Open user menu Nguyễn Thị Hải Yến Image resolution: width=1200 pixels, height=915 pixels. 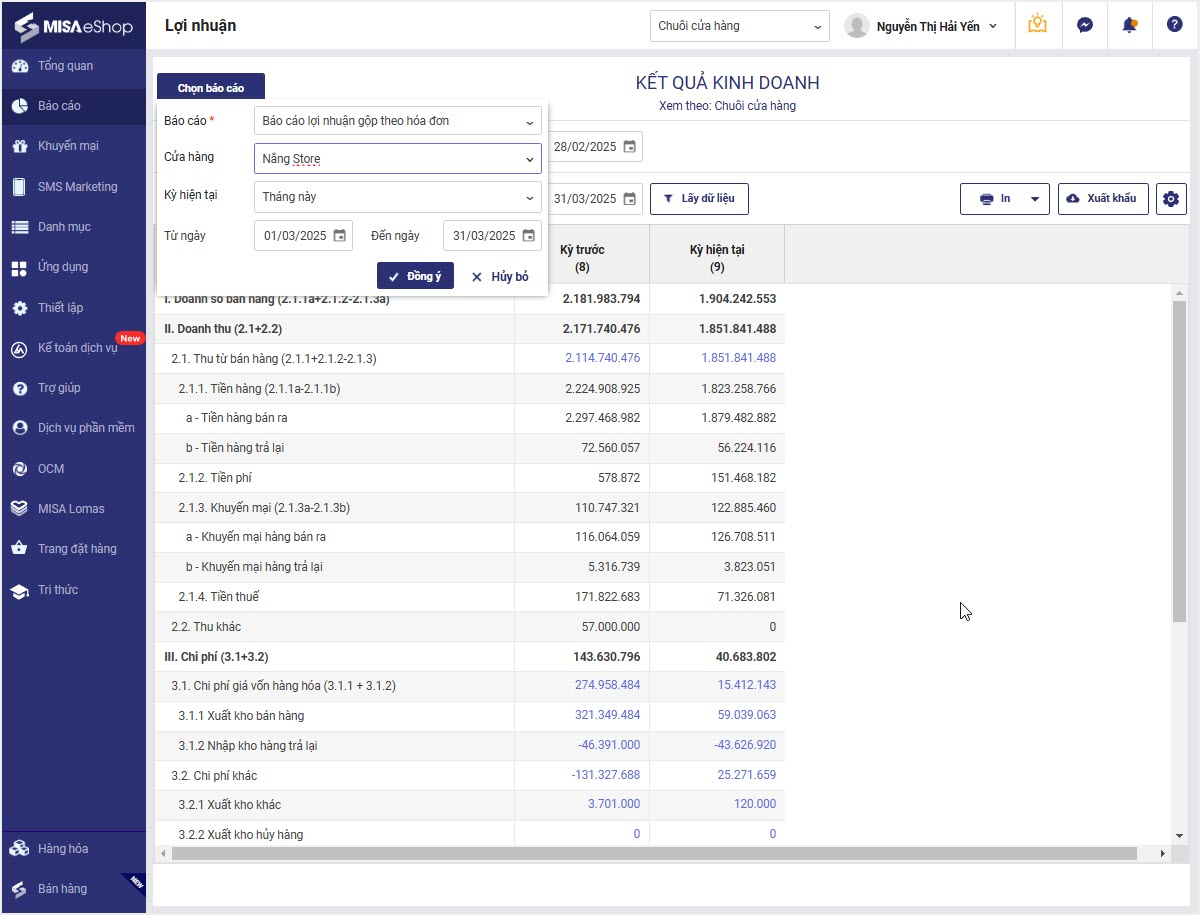921,26
